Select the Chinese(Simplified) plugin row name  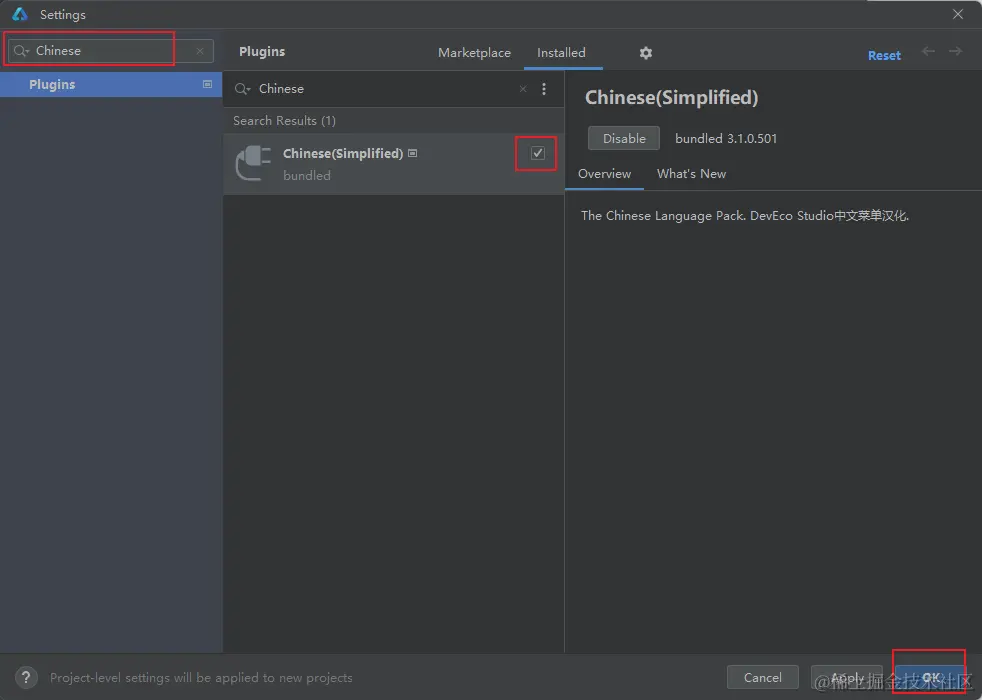click(343, 153)
